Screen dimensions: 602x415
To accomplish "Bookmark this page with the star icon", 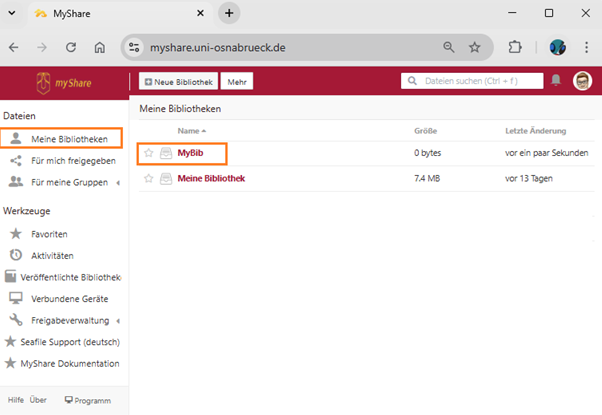I will click(x=474, y=47).
